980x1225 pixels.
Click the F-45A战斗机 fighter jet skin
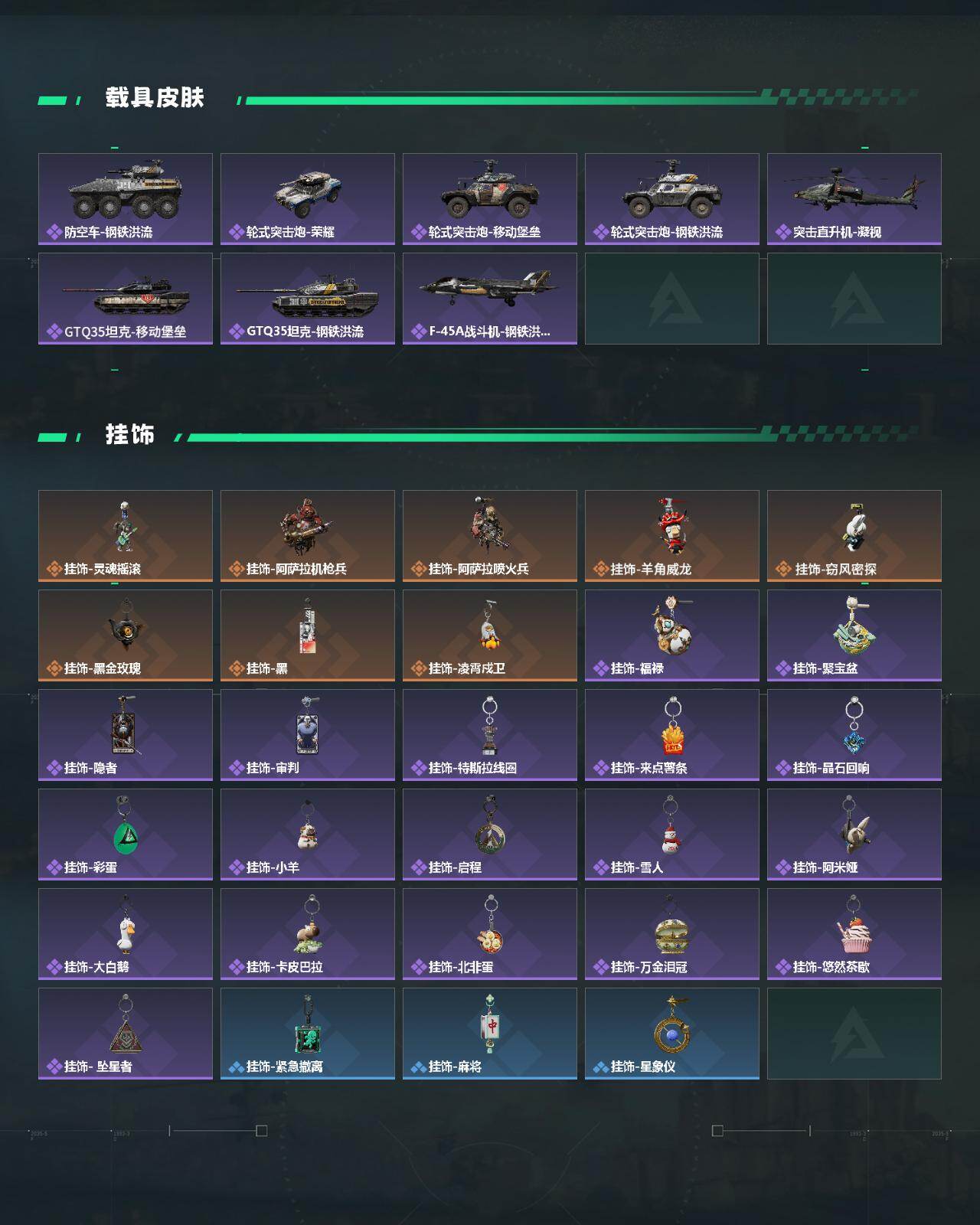(x=490, y=299)
